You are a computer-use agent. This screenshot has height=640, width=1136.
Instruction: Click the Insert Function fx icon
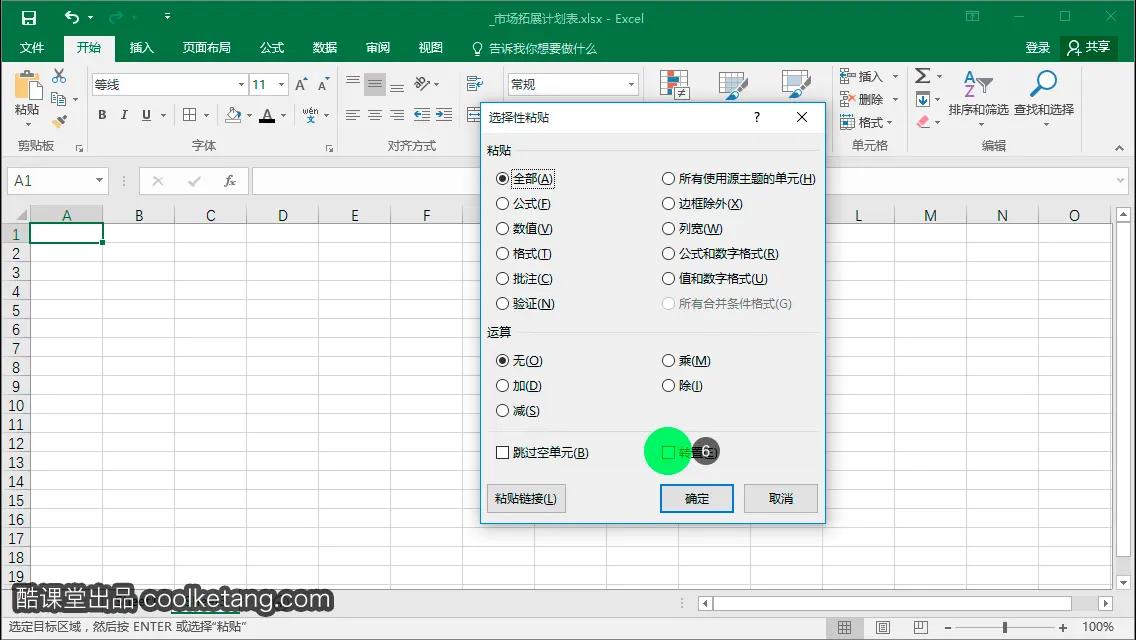click(x=230, y=181)
